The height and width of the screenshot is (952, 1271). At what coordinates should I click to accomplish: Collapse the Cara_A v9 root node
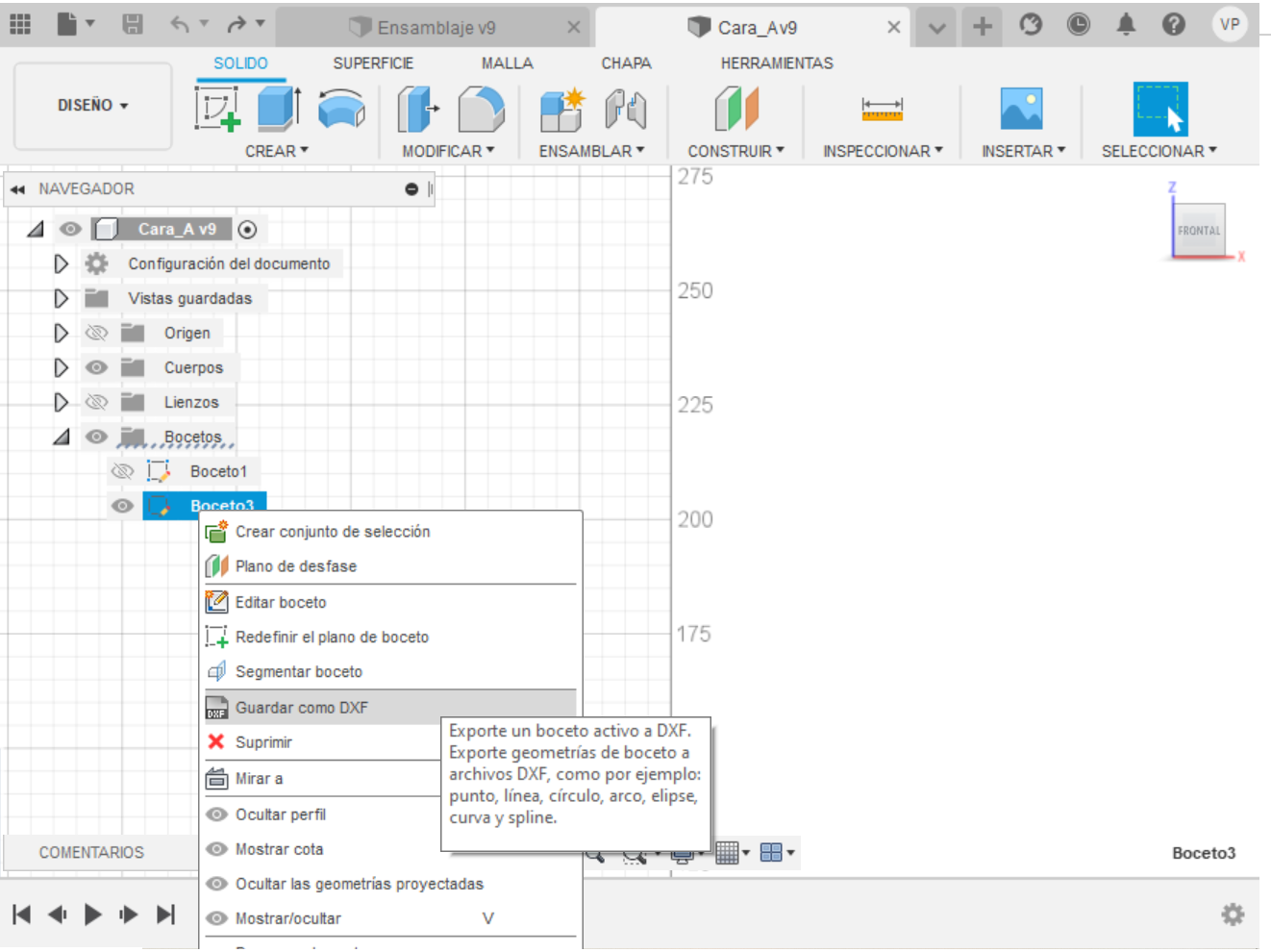pos(36,229)
